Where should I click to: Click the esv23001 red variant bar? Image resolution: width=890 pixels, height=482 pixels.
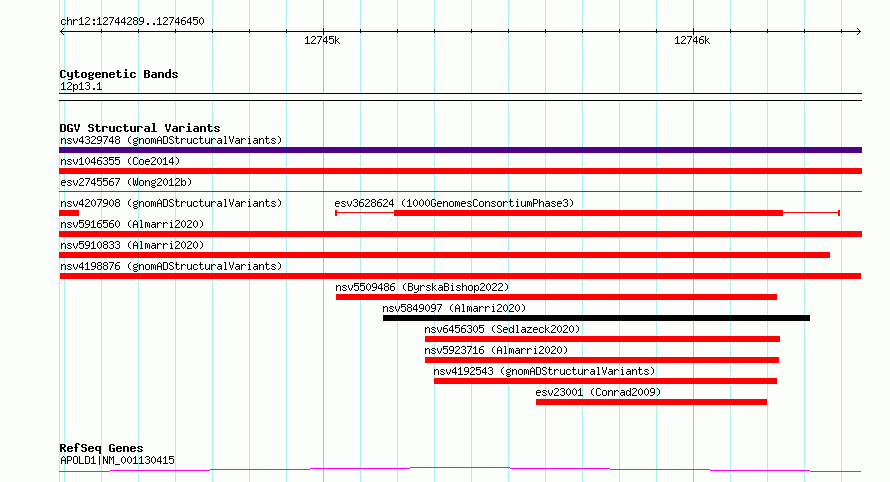652,402
